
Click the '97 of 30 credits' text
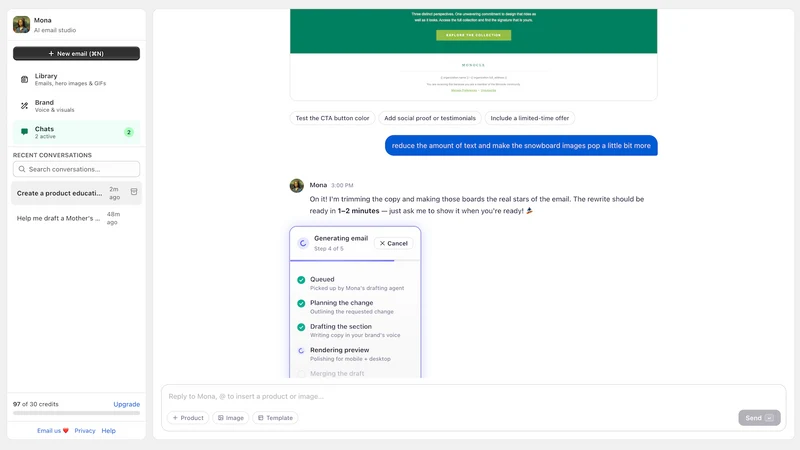coord(36,404)
